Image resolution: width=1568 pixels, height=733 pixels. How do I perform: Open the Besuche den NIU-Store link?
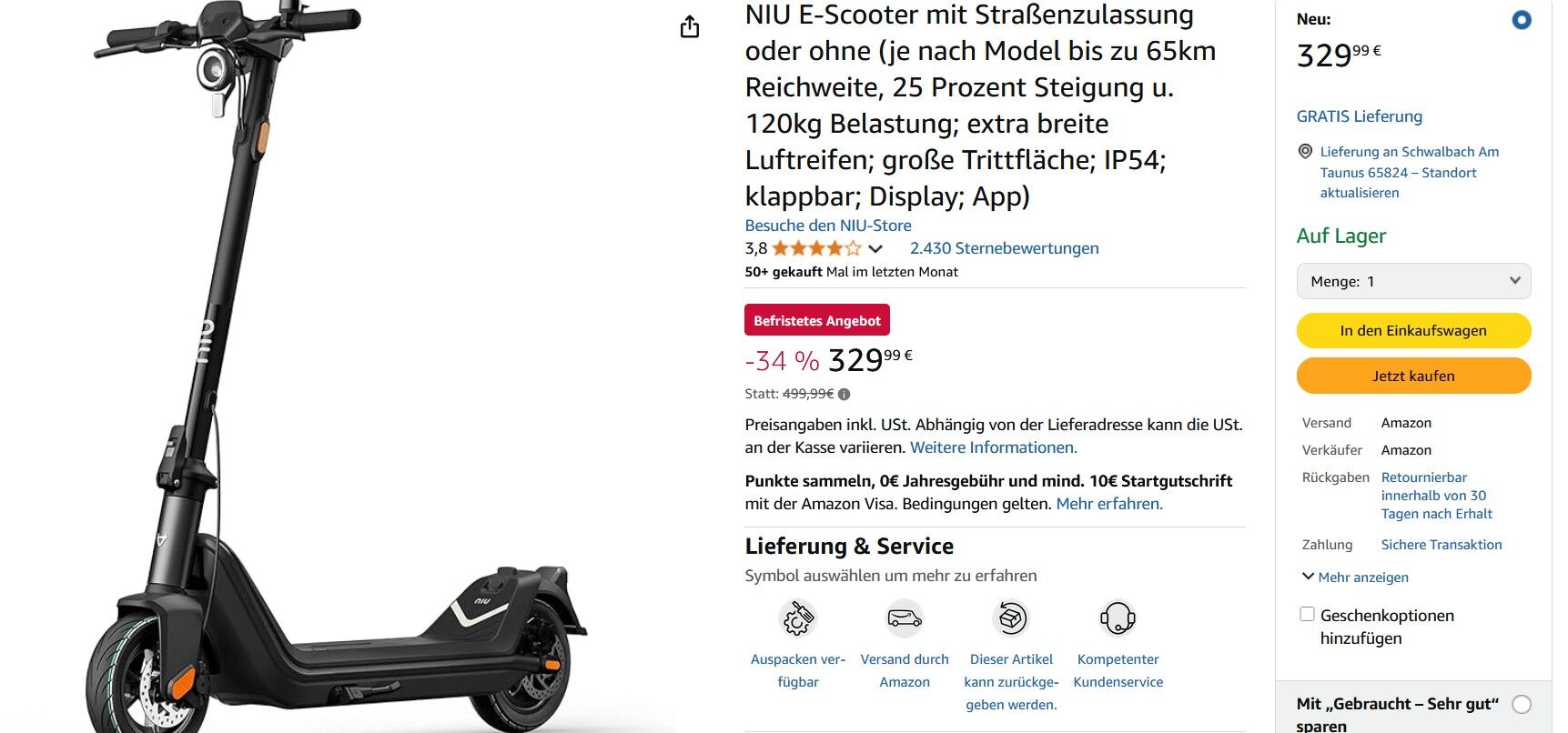pyautogui.click(x=828, y=226)
